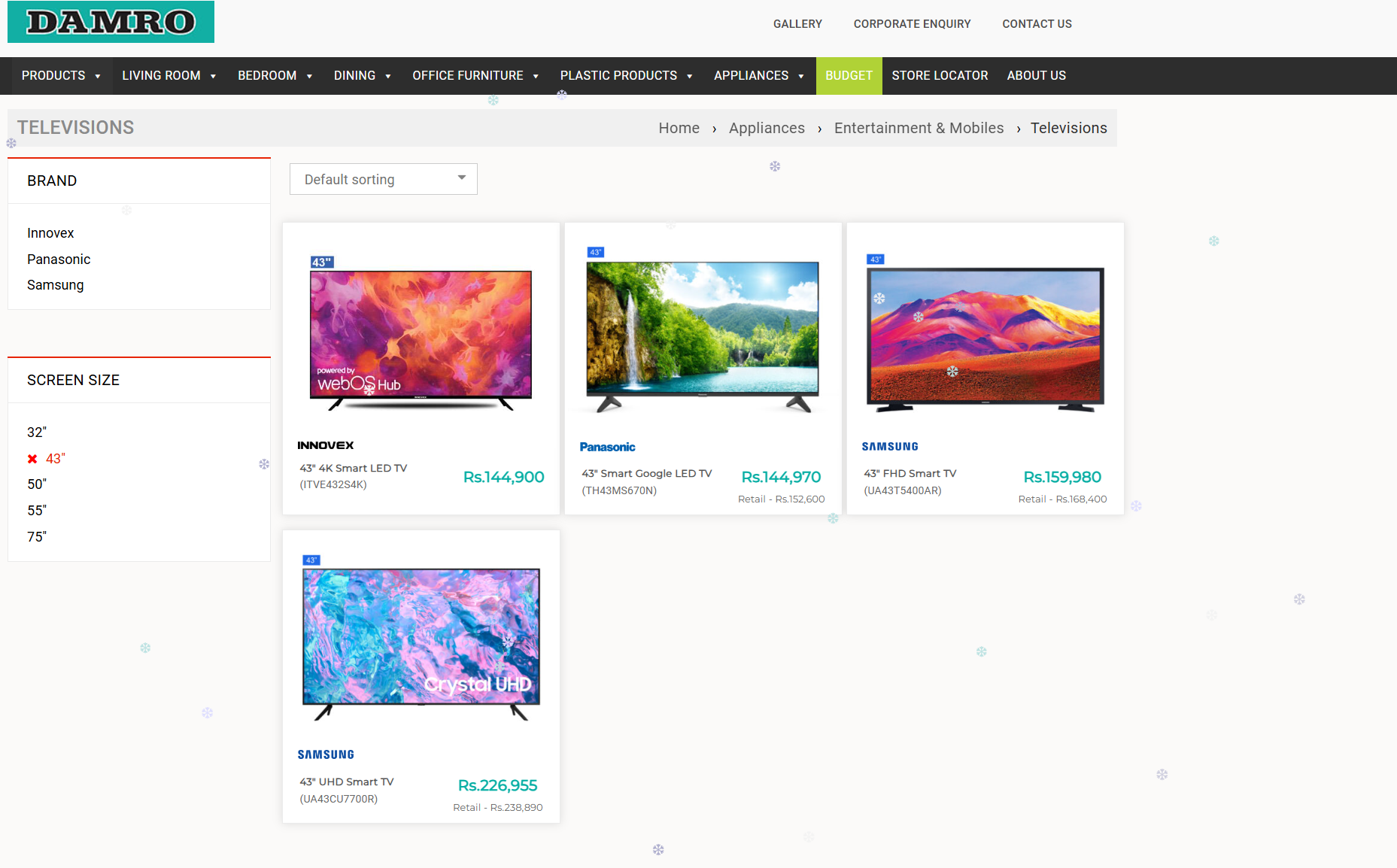Open the Appliances menu

click(x=751, y=75)
